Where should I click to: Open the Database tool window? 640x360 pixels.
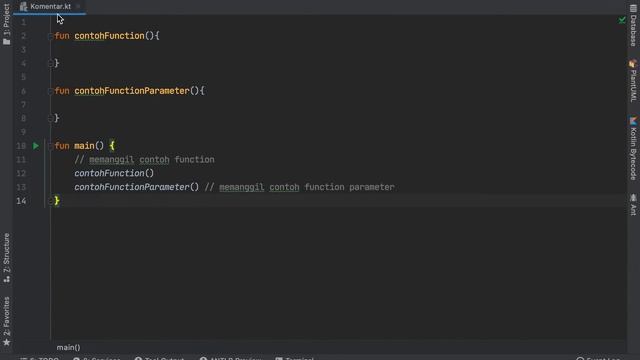pos(633,25)
